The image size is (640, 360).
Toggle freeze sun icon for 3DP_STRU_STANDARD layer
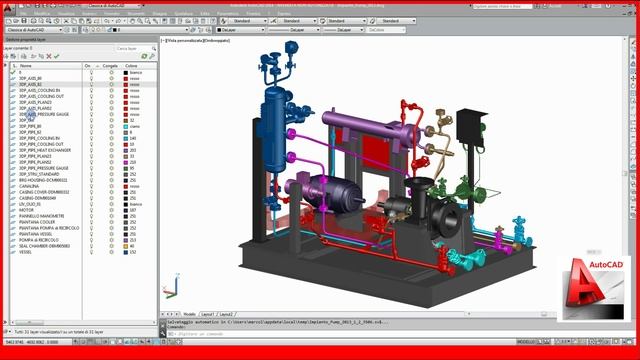[x=111, y=174]
